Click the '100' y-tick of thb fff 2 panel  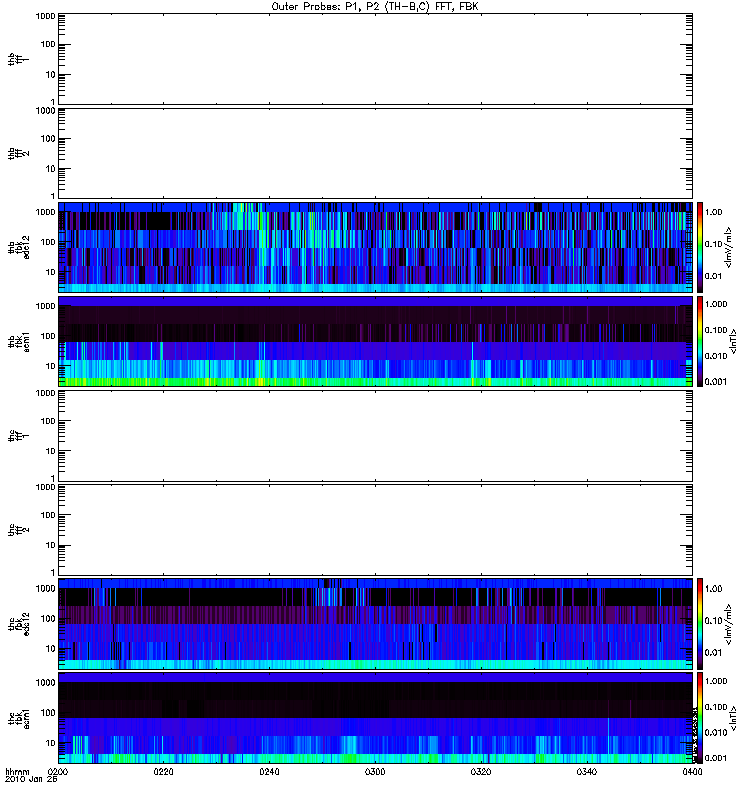pyautogui.click(x=48, y=139)
